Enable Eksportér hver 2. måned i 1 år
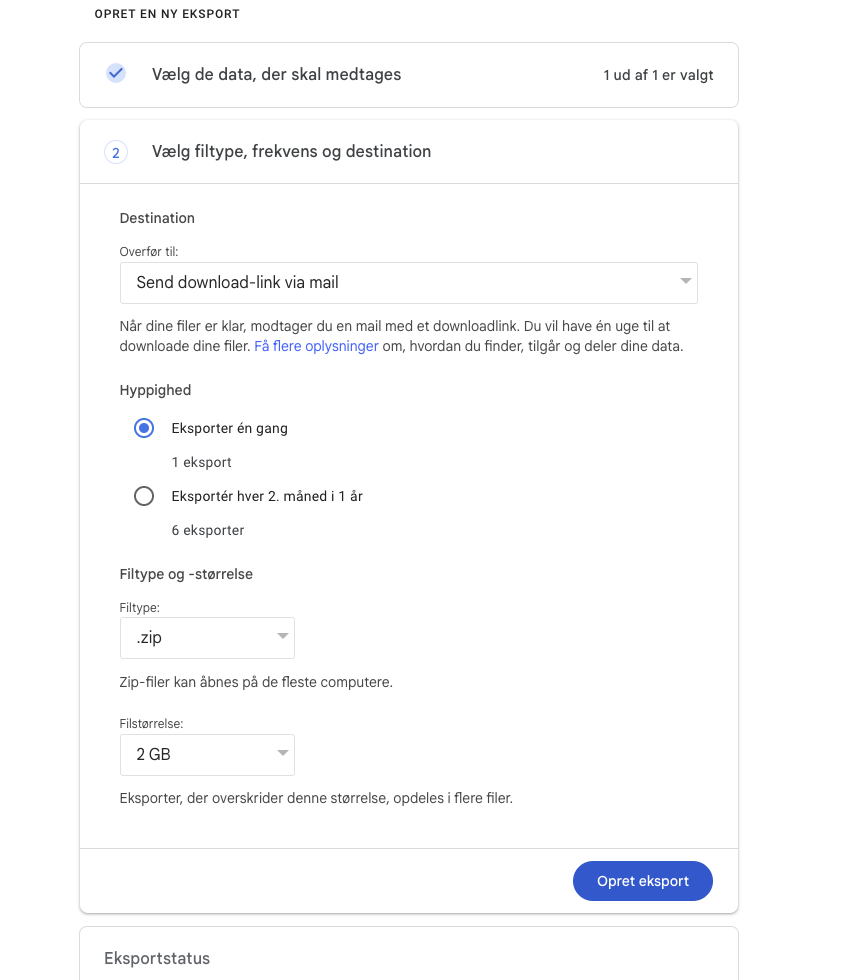Image resolution: width=857 pixels, height=980 pixels. tap(143, 495)
